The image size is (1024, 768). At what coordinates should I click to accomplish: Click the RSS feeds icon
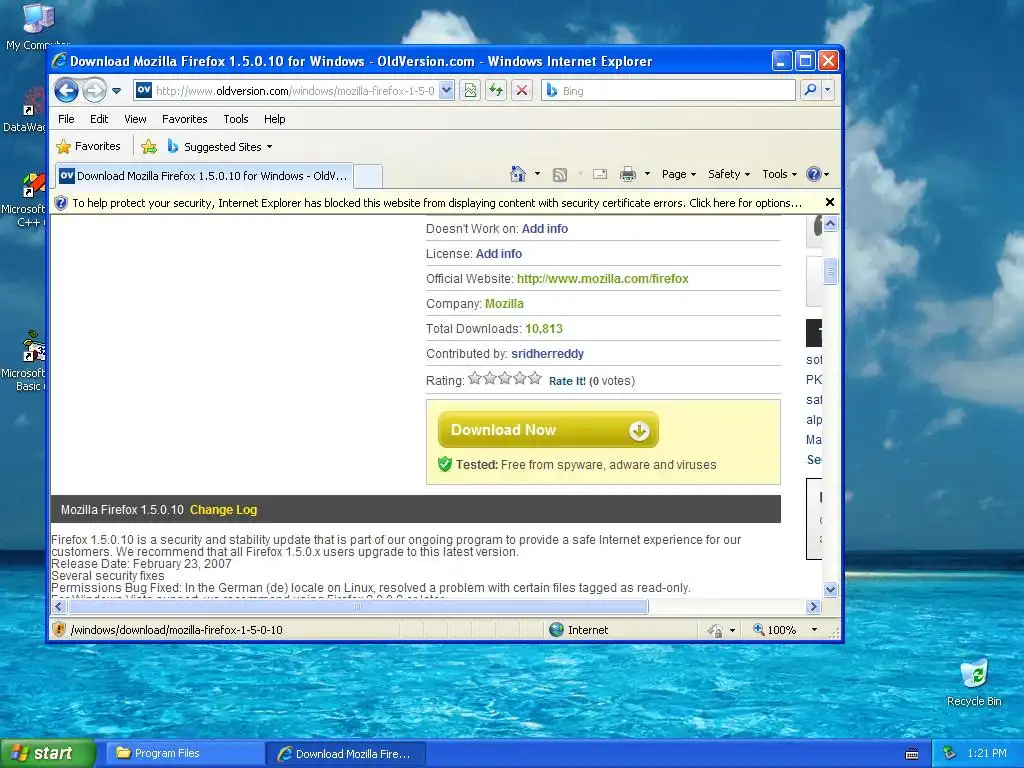[x=560, y=174]
